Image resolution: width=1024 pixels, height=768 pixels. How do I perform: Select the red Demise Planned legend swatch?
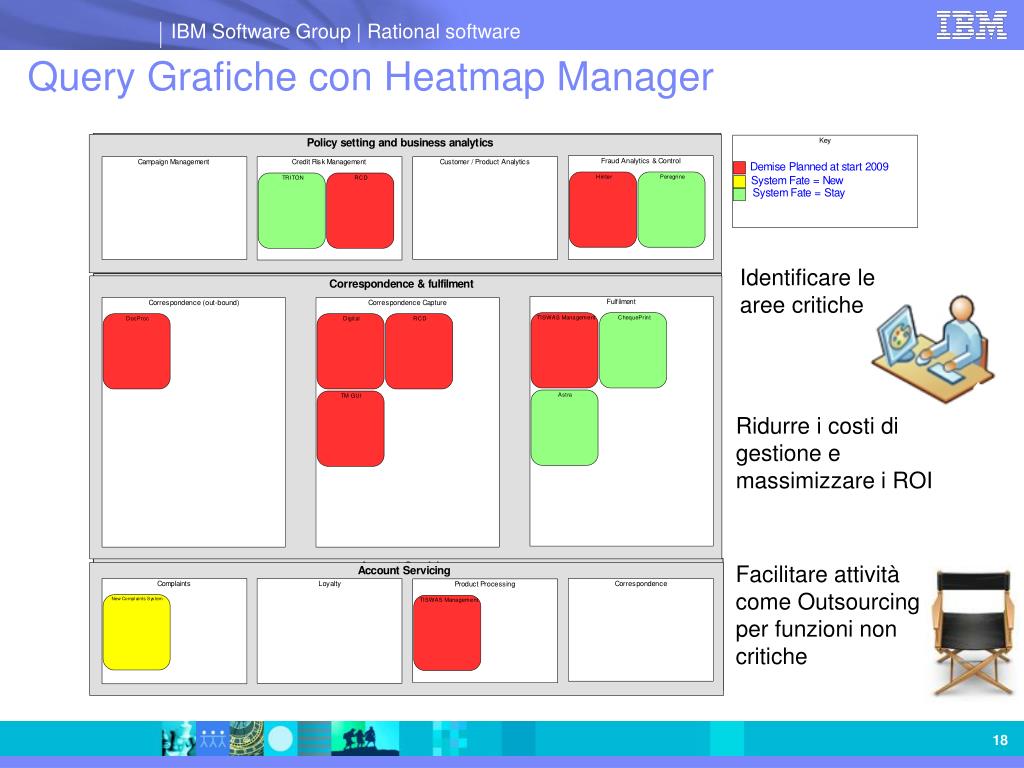(x=739, y=167)
